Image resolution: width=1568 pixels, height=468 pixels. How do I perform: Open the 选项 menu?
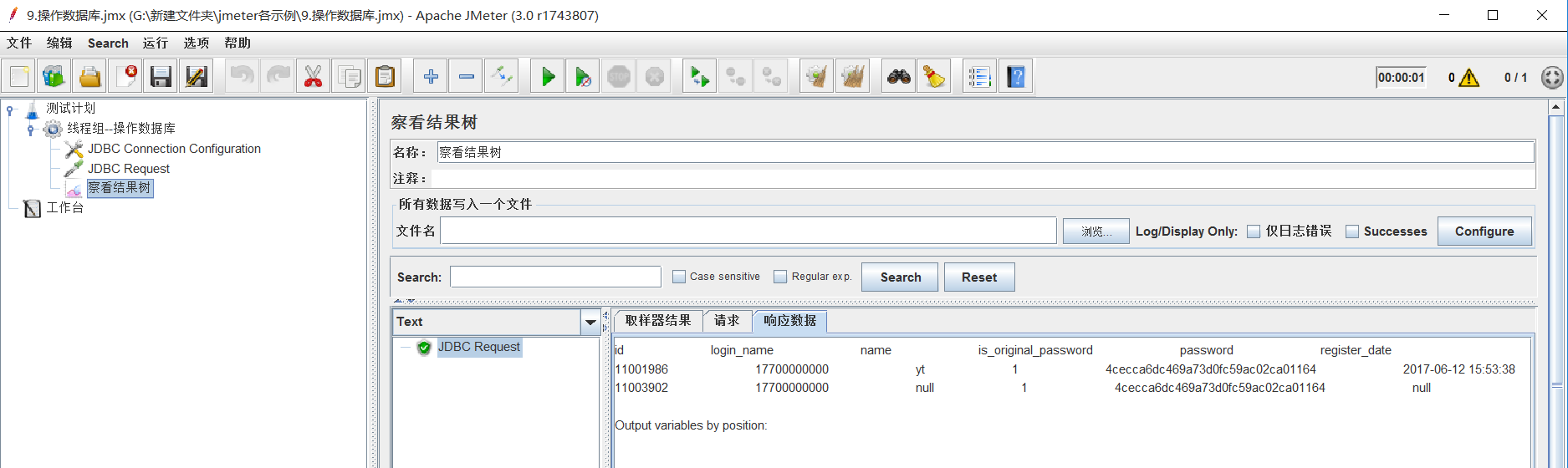tap(197, 43)
